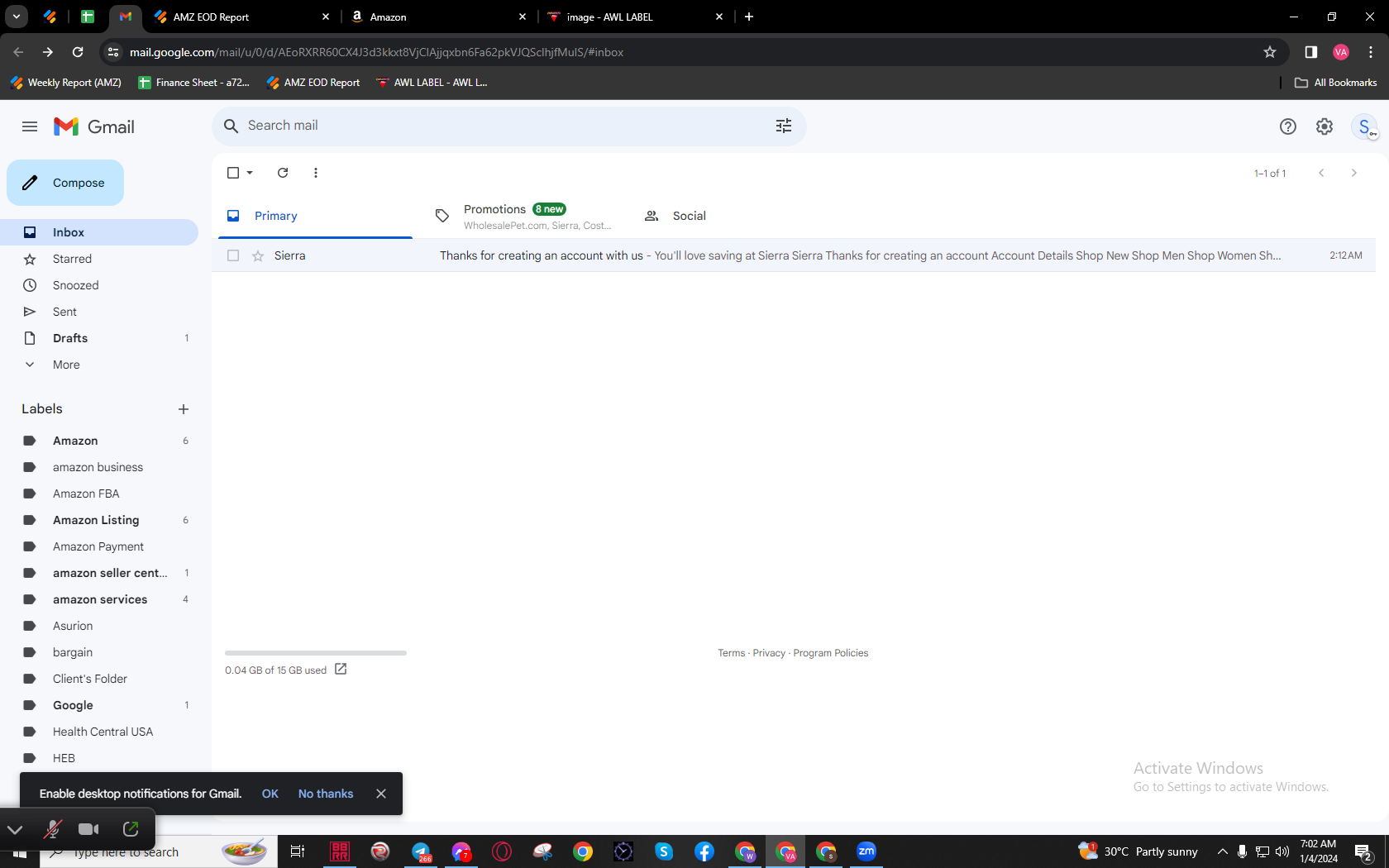Switch to the Primary tab
Image resolution: width=1389 pixels, height=868 pixels.
pos(315,216)
